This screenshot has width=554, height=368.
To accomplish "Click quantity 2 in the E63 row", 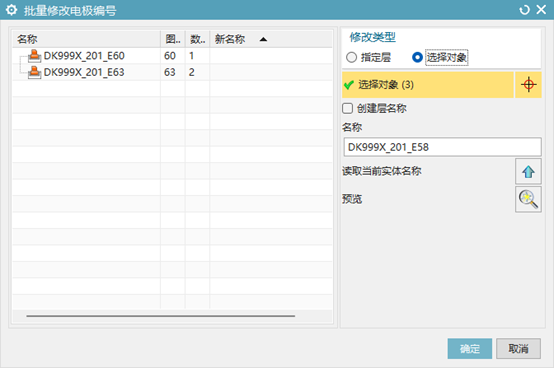I will coord(191,72).
